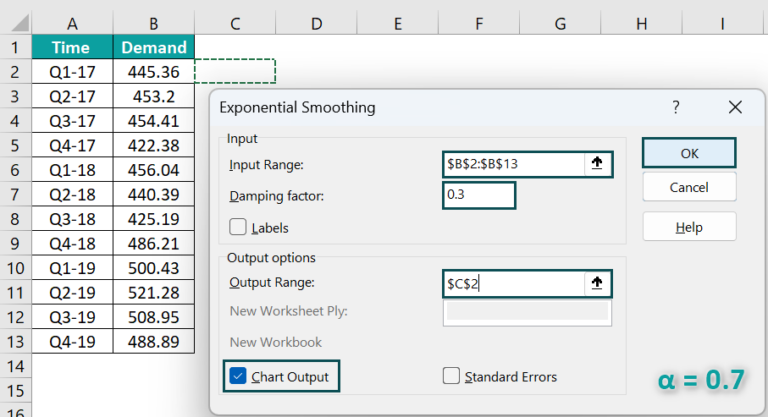
Task: Close the Exponential Smoothing dialog
Action: 735,107
